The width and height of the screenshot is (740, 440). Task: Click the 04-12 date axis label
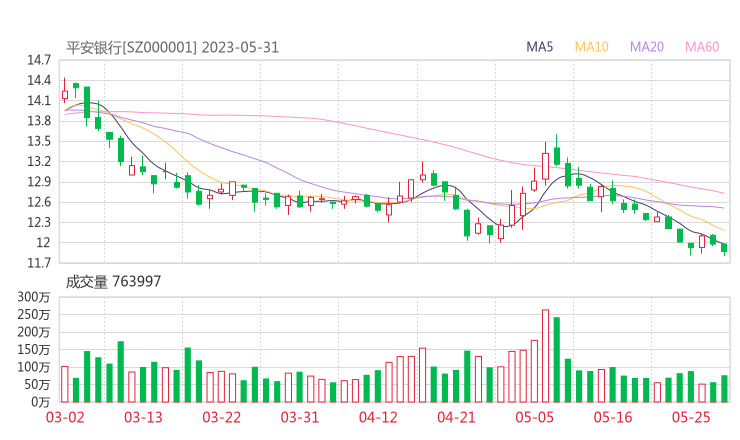[378, 417]
